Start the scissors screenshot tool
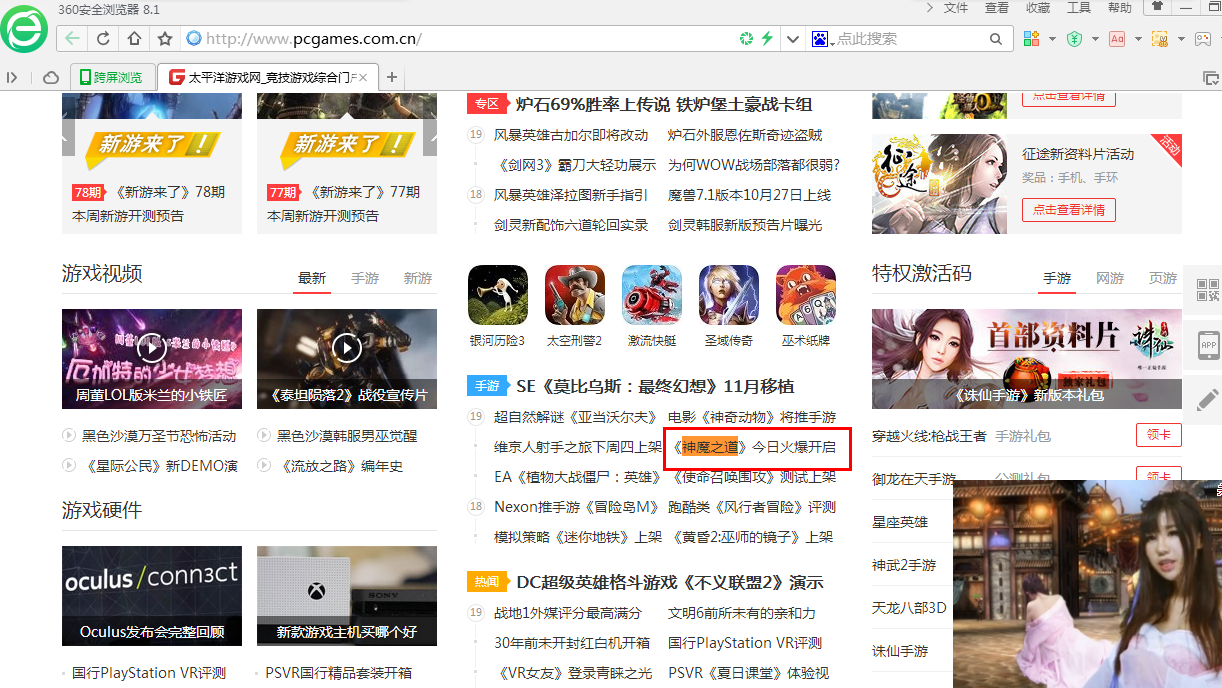 [1160, 39]
